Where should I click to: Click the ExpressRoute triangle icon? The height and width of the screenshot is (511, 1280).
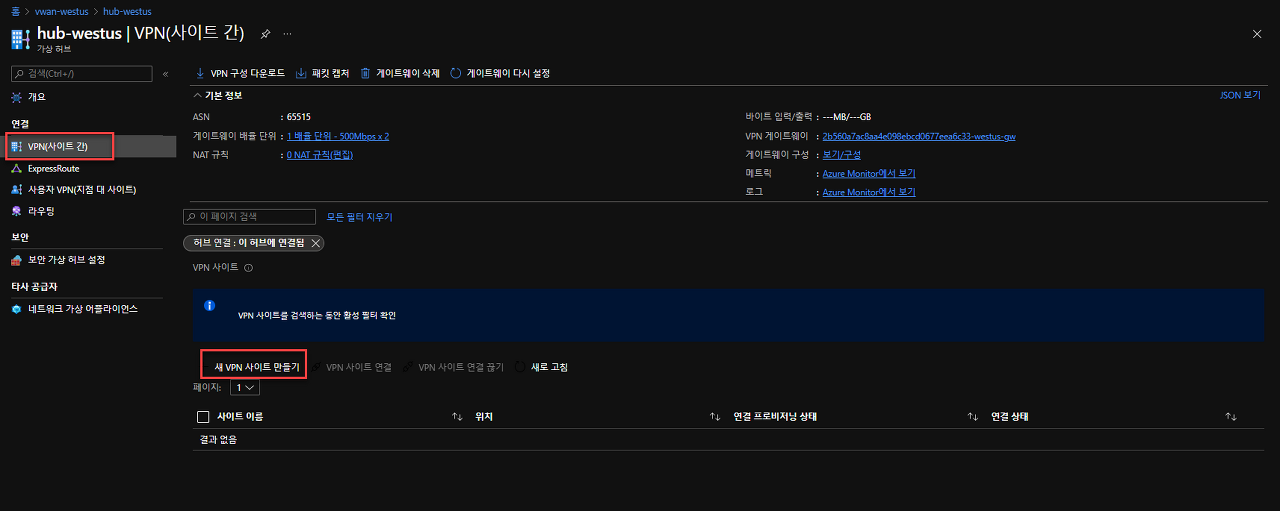coord(16,169)
